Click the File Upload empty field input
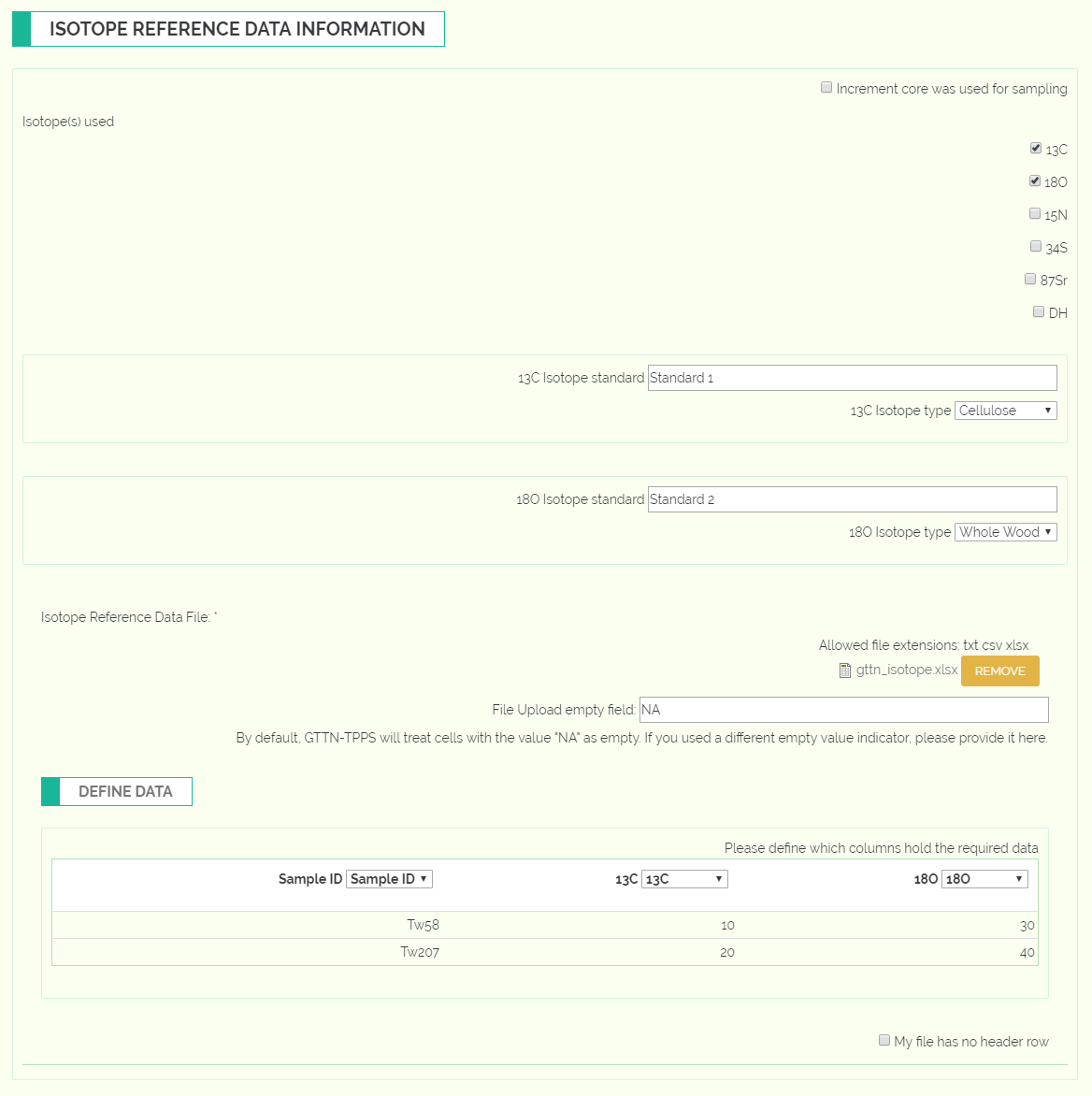Image resolution: width=1092 pixels, height=1096 pixels. [844, 710]
